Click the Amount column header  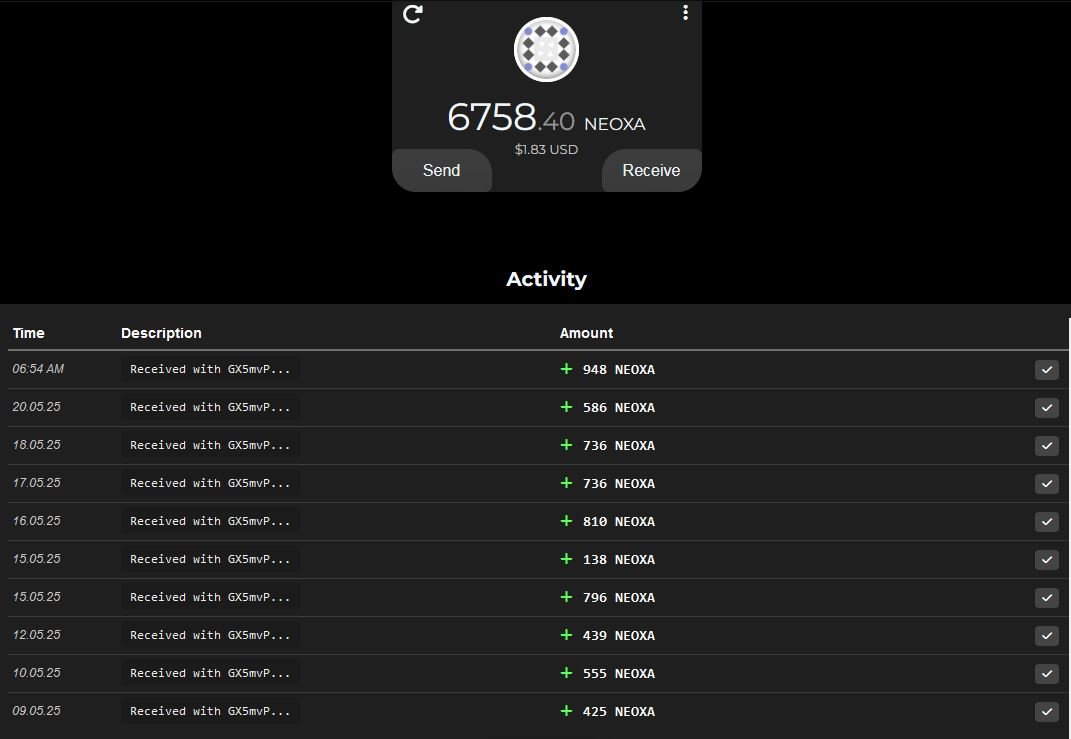coord(586,333)
